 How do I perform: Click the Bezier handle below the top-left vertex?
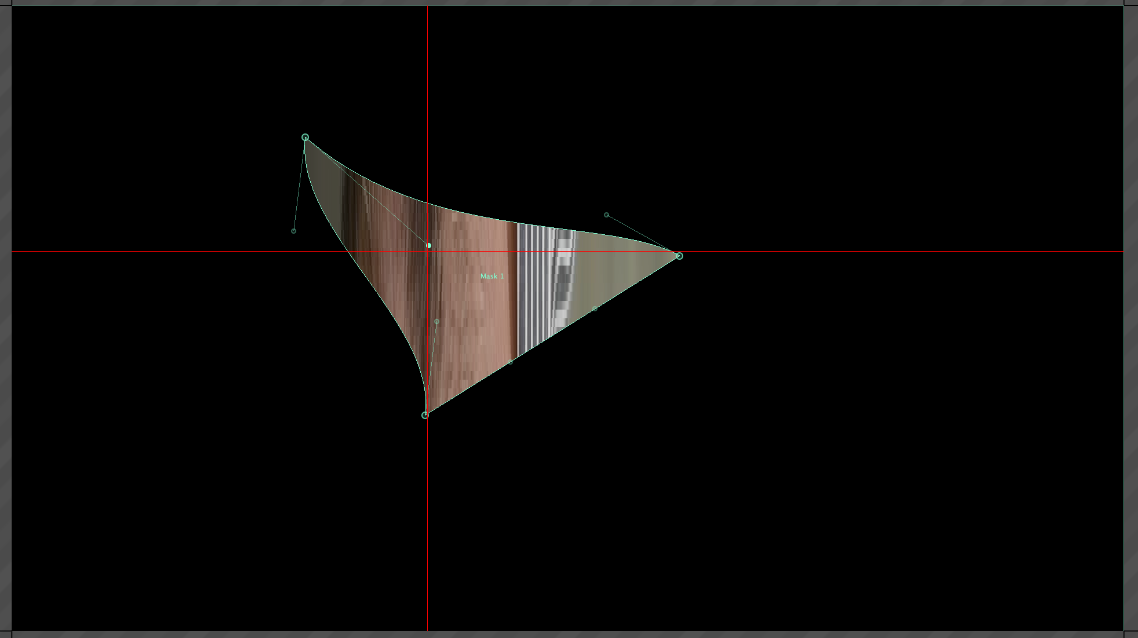coord(293,231)
